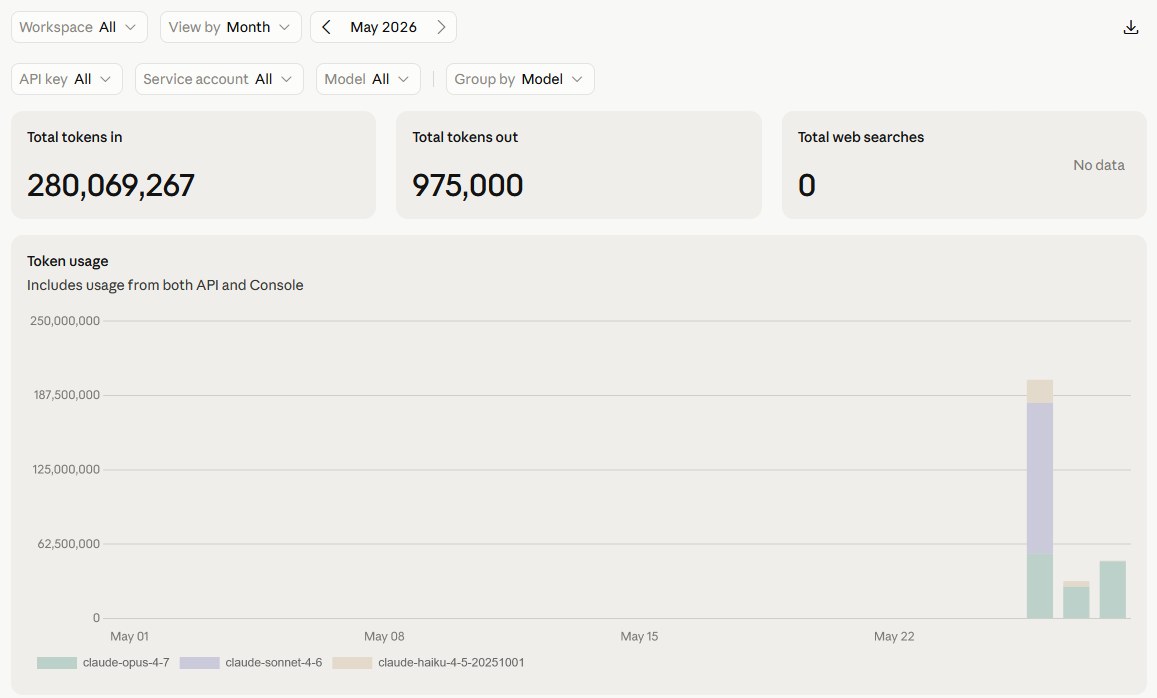Screen dimensions: 1157x698
Task: Go to previous month arrow
Action: pos(326,27)
